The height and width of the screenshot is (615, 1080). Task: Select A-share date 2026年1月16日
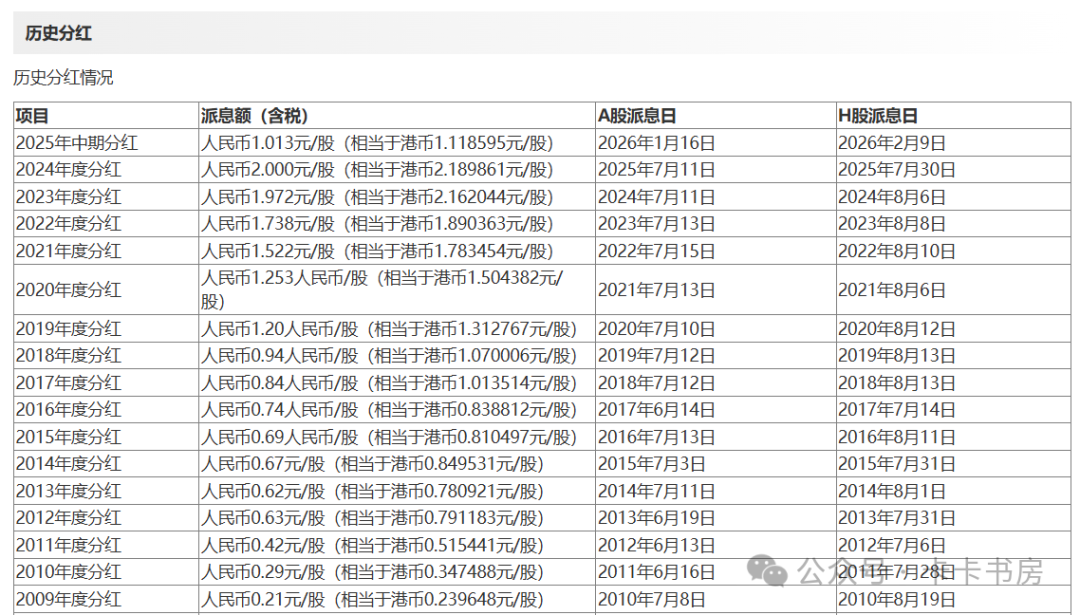[x=656, y=143]
